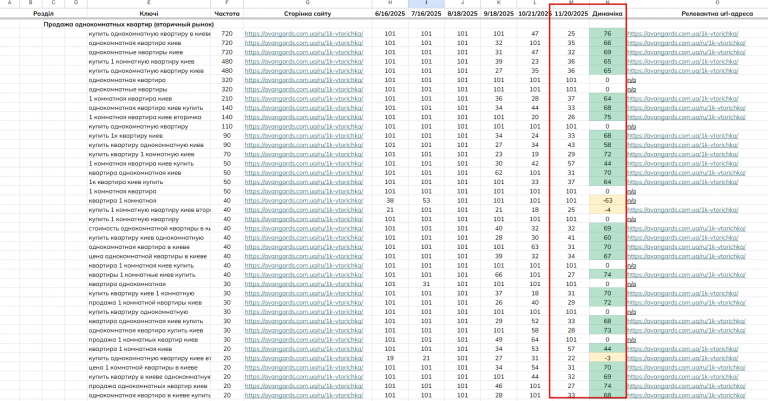Image resolution: width=768 pixels, height=401 pixels.
Task: Select key 'цена однокомнатной квартиры в киеве'
Action: coord(147,256)
